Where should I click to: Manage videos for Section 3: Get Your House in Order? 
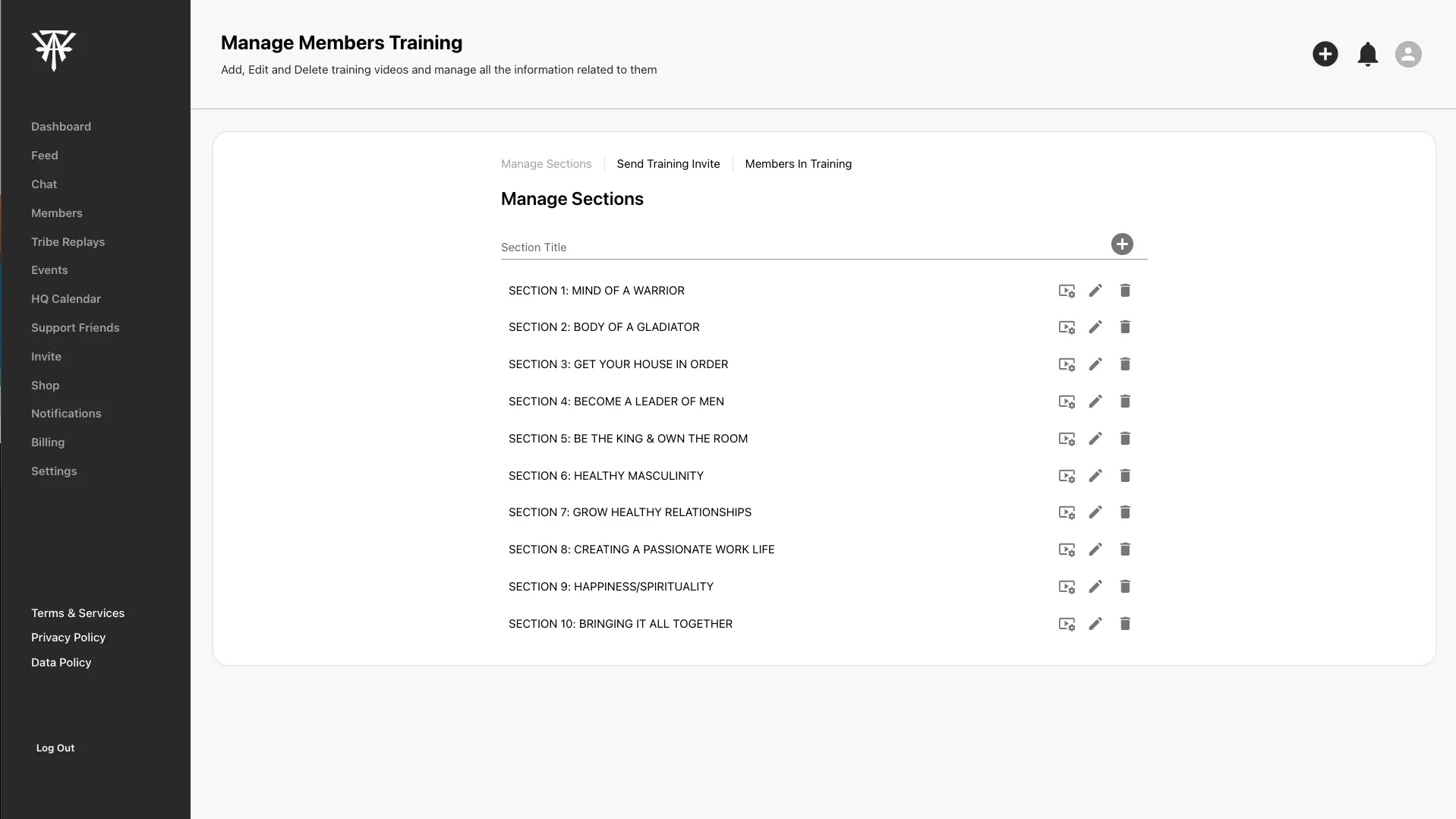click(1067, 364)
